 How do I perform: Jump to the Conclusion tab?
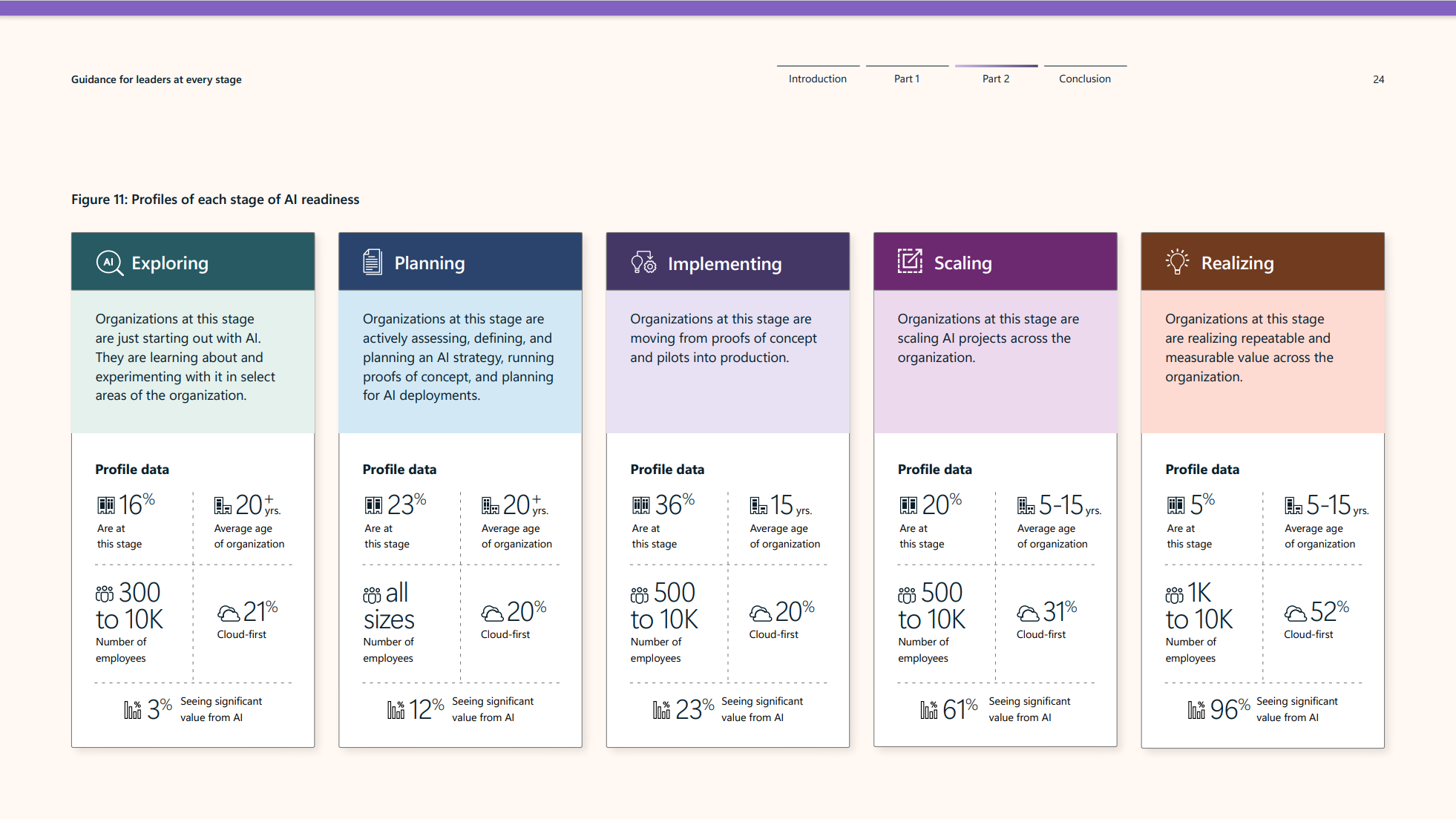click(x=1084, y=79)
